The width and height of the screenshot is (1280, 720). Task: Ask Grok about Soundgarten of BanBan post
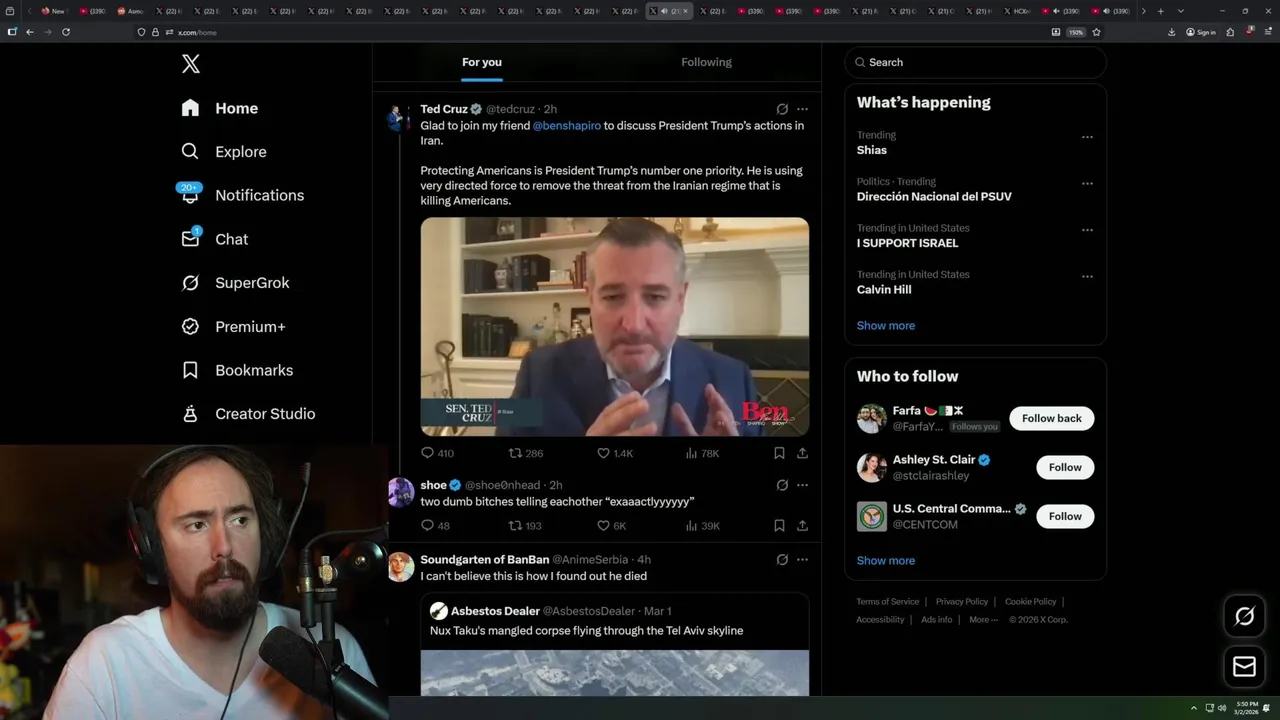tap(782, 560)
